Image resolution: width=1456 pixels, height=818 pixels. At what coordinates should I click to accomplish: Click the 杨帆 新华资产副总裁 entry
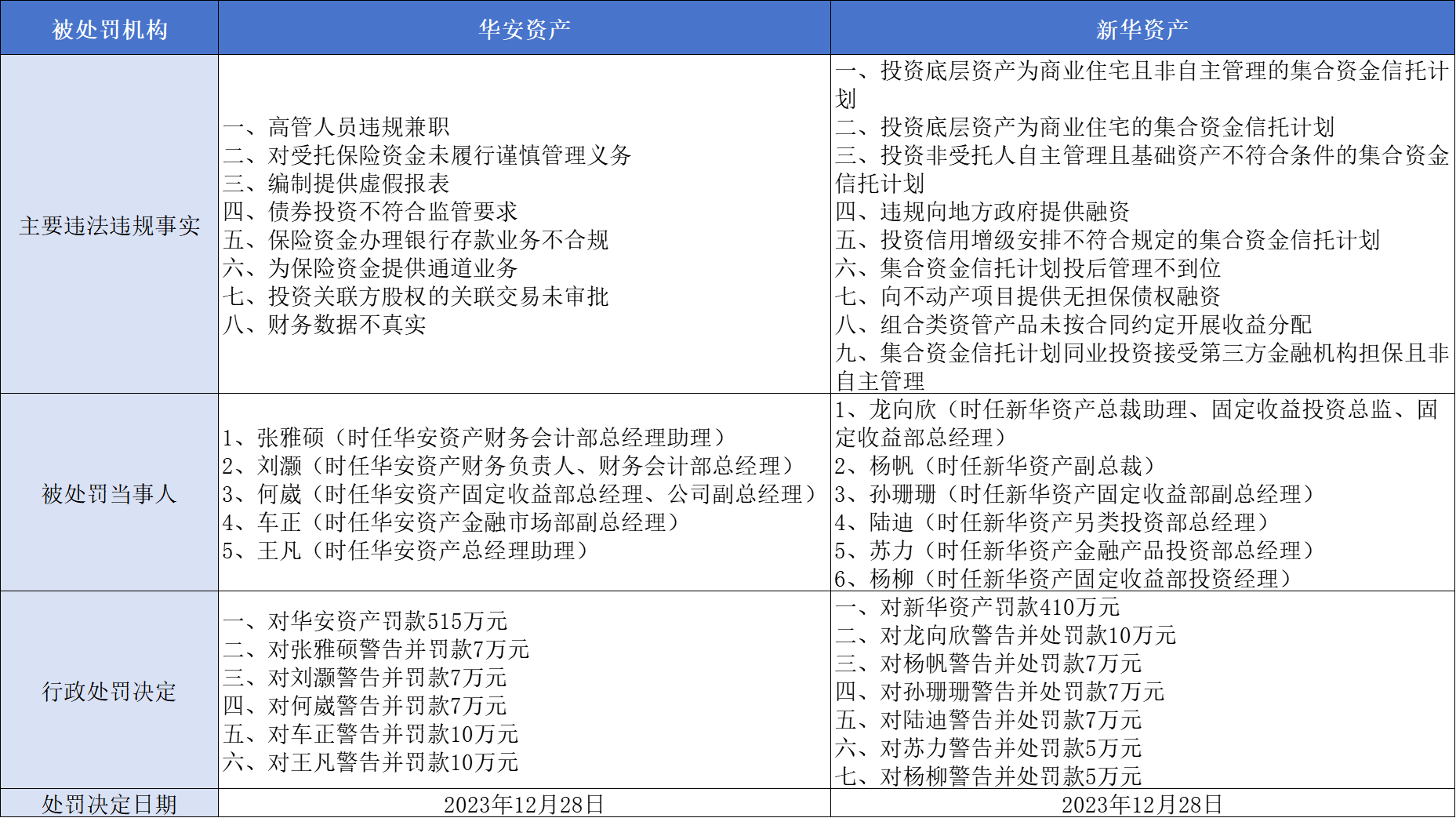(996, 466)
